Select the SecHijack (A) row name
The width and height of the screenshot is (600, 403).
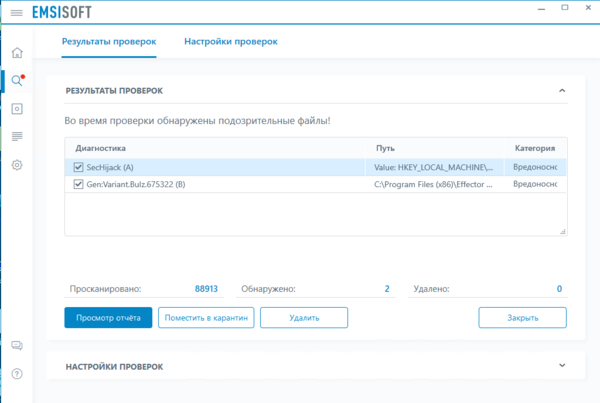click(110, 167)
